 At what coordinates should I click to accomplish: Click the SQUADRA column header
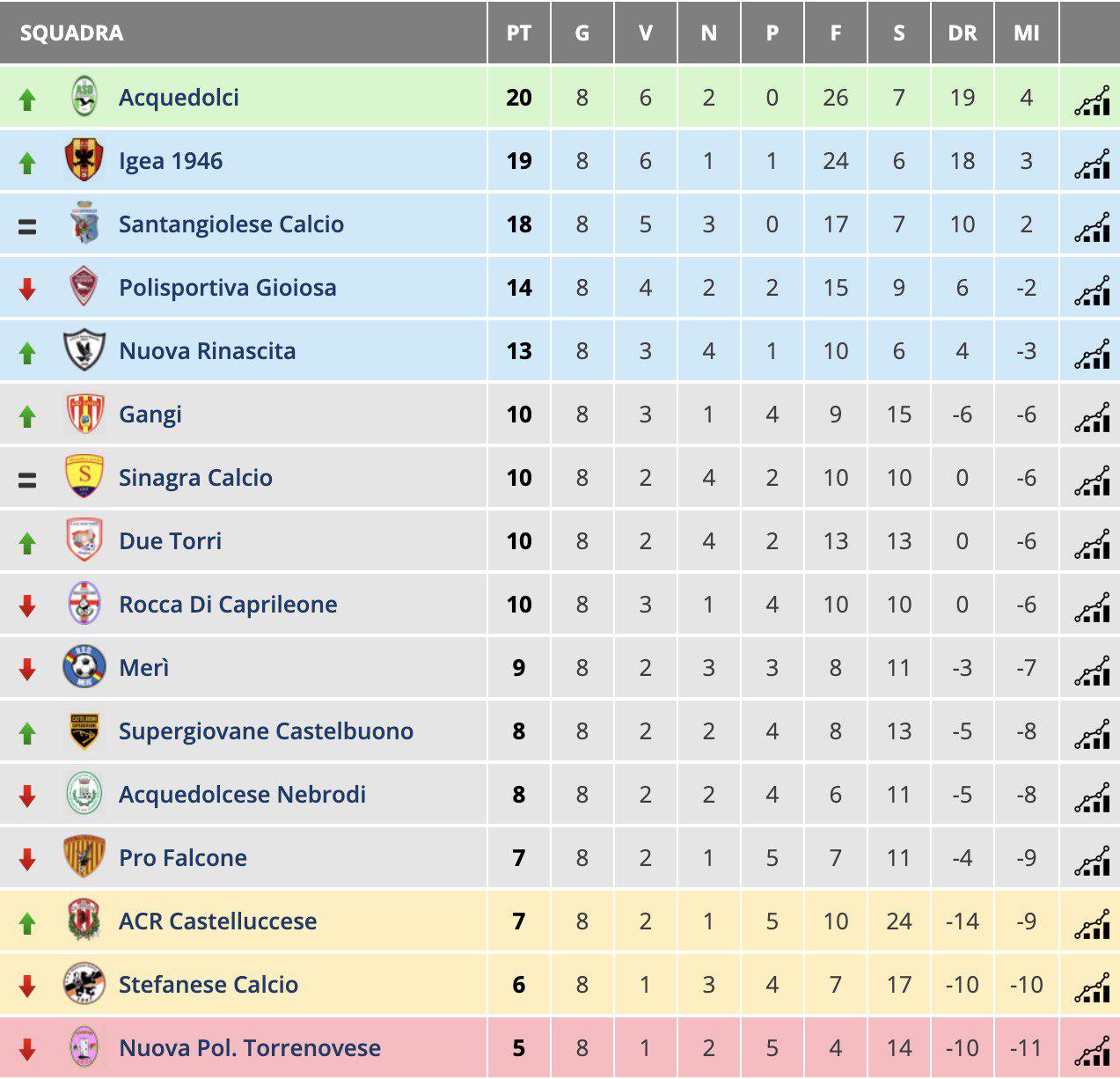click(71, 33)
